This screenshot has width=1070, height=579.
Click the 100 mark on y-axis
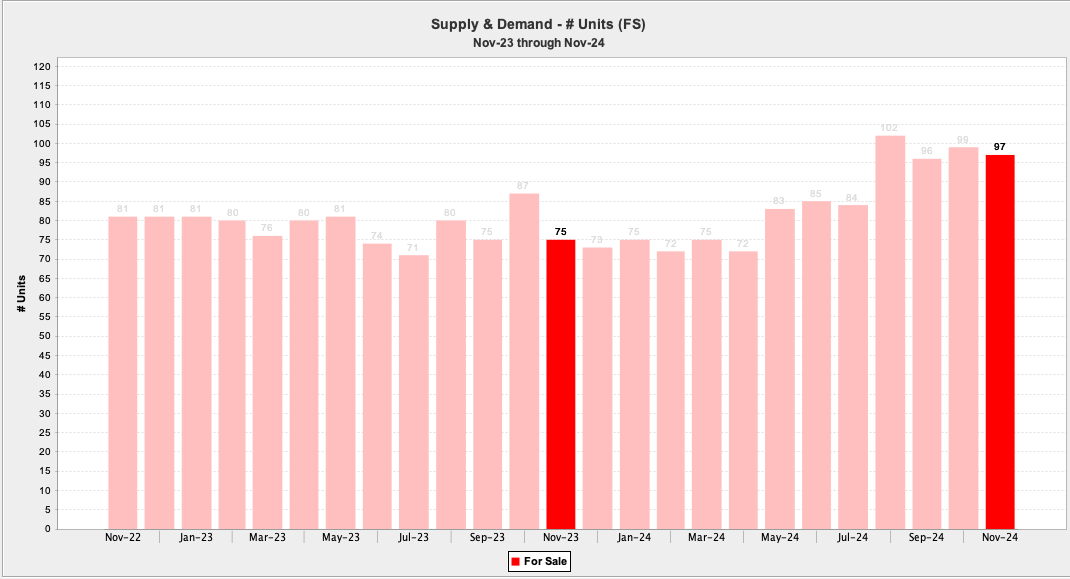click(x=44, y=143)
